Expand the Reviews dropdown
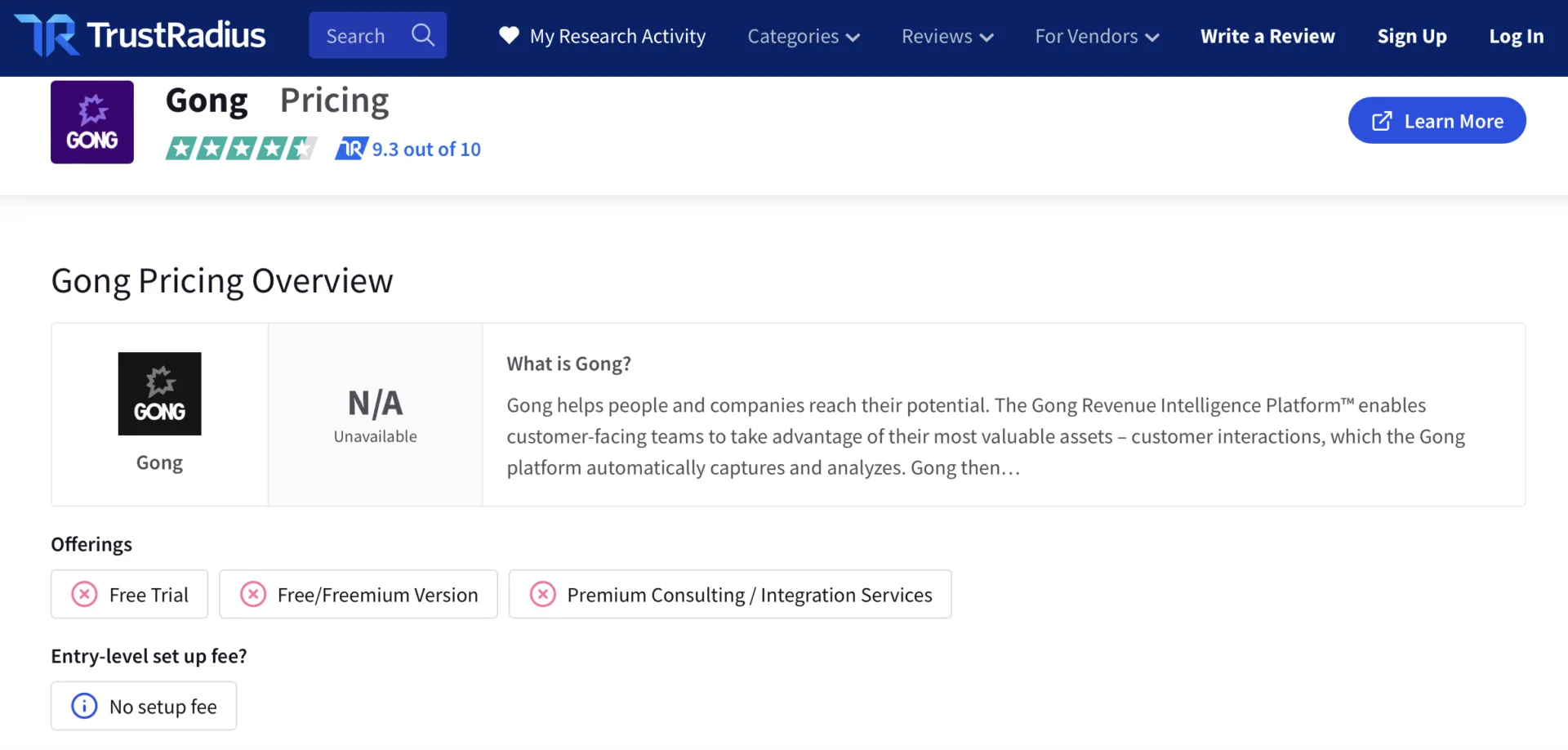Screen dimensions: 1568x750 click(947, 36)
